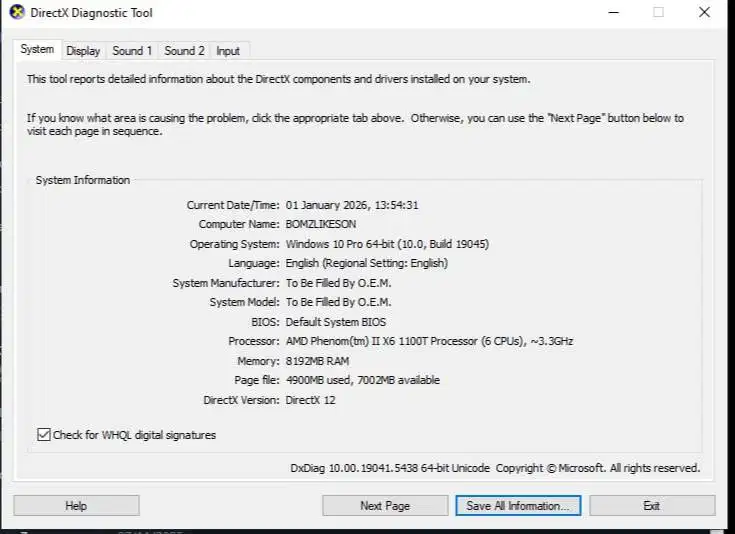Click Save All Information button
Image resolution: width=735 pixels, height=534 pixels.
517,506
